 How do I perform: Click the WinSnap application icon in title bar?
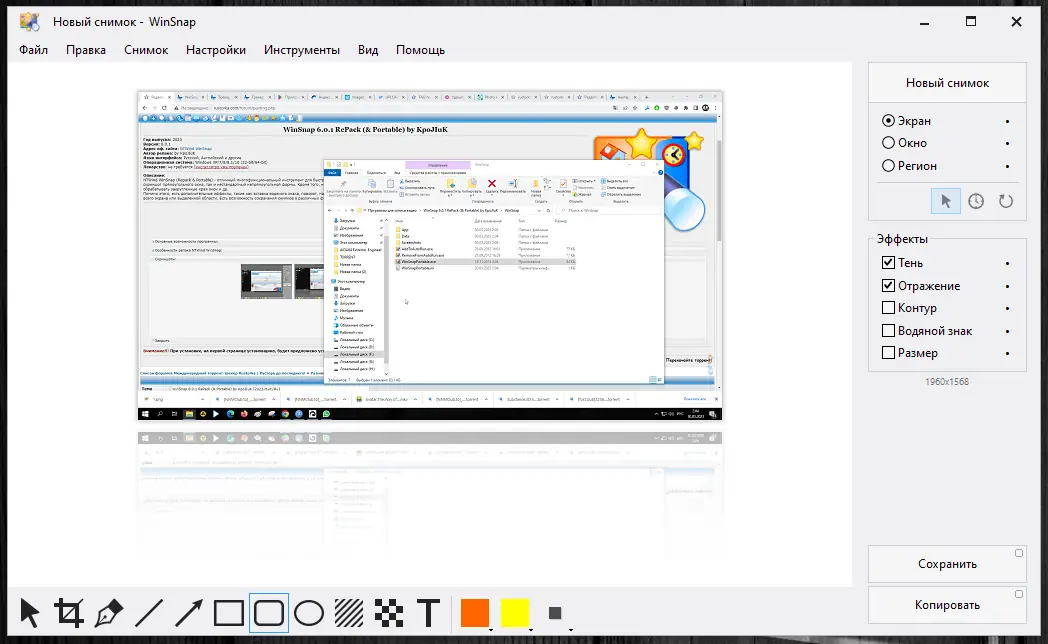click(x=29, y=22)
